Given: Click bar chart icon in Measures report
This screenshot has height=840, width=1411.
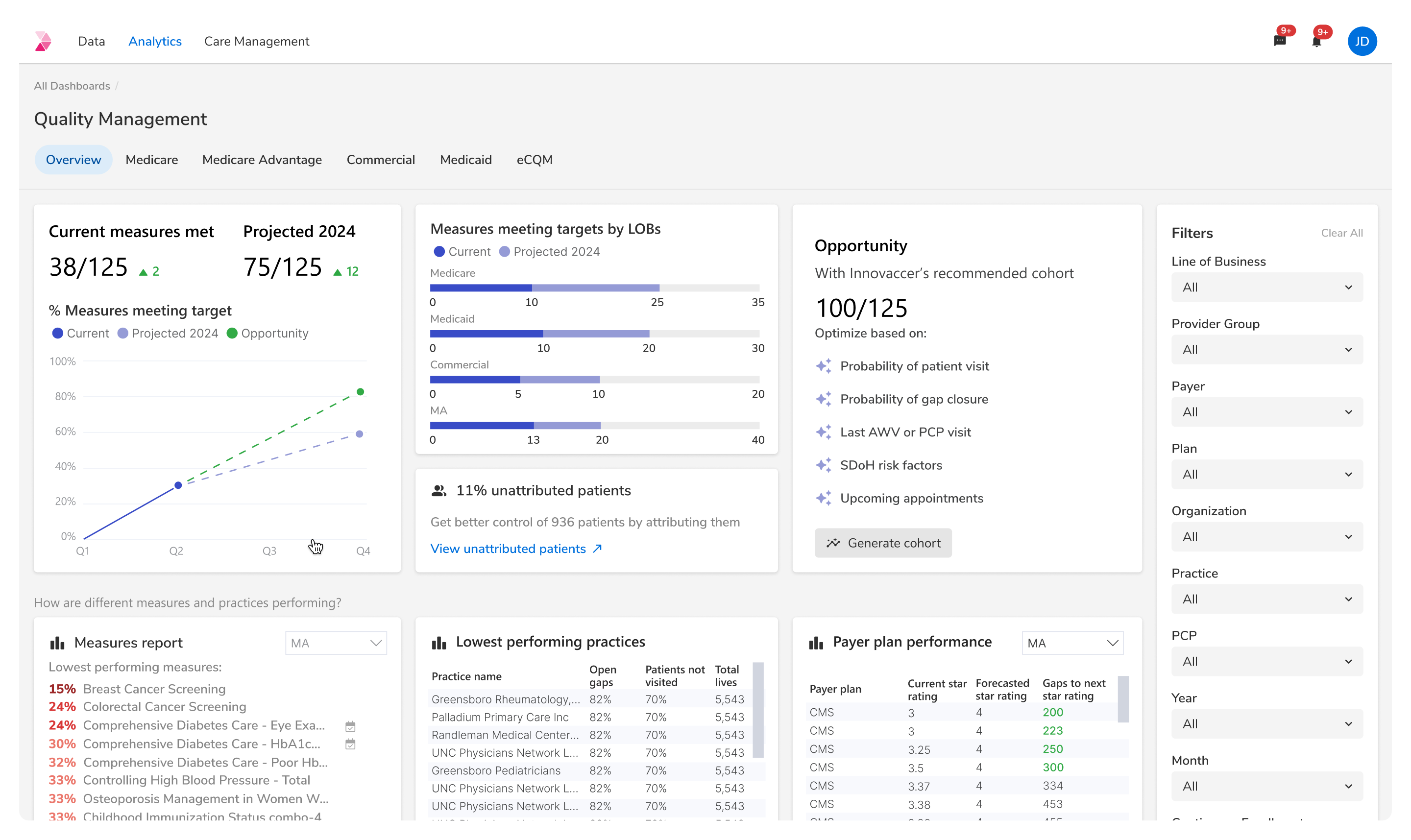Looking at the screenshot, I should click(57, 643).
